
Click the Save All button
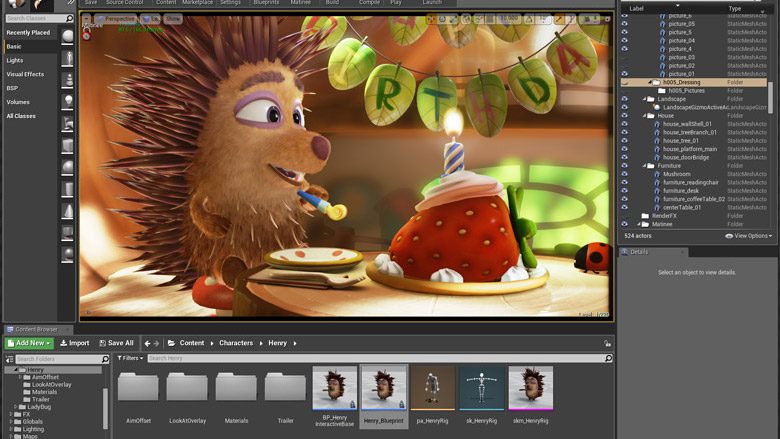pos(116,343)
